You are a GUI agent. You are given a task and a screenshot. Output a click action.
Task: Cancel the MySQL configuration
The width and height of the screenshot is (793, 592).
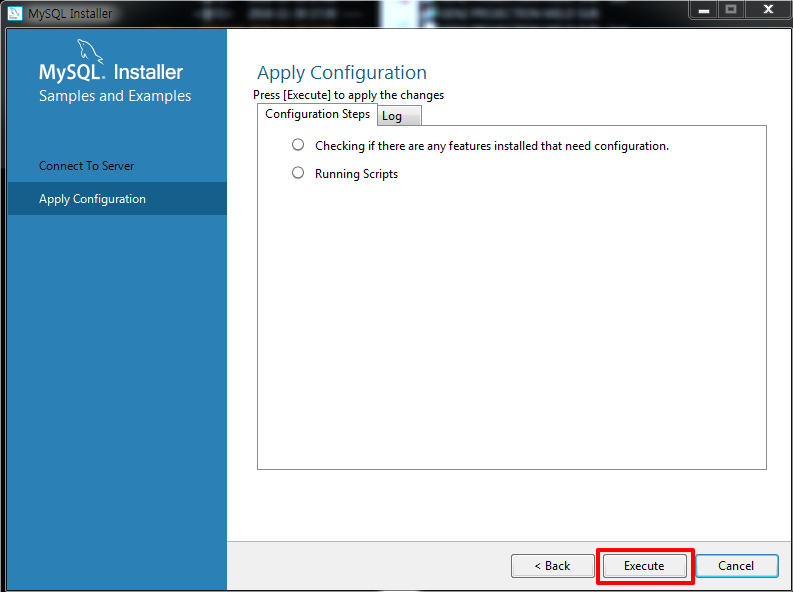tap(736, 566)
